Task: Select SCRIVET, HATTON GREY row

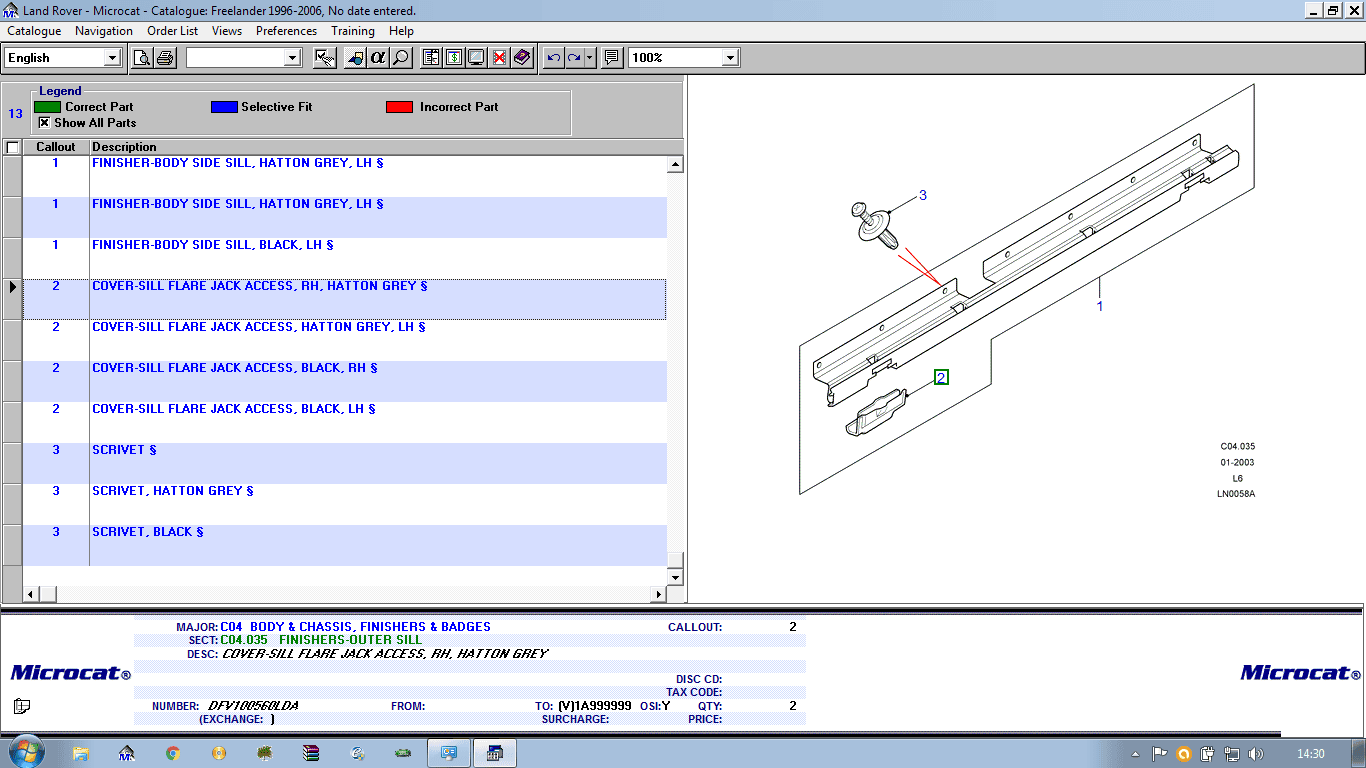Action: click(345, 504)
